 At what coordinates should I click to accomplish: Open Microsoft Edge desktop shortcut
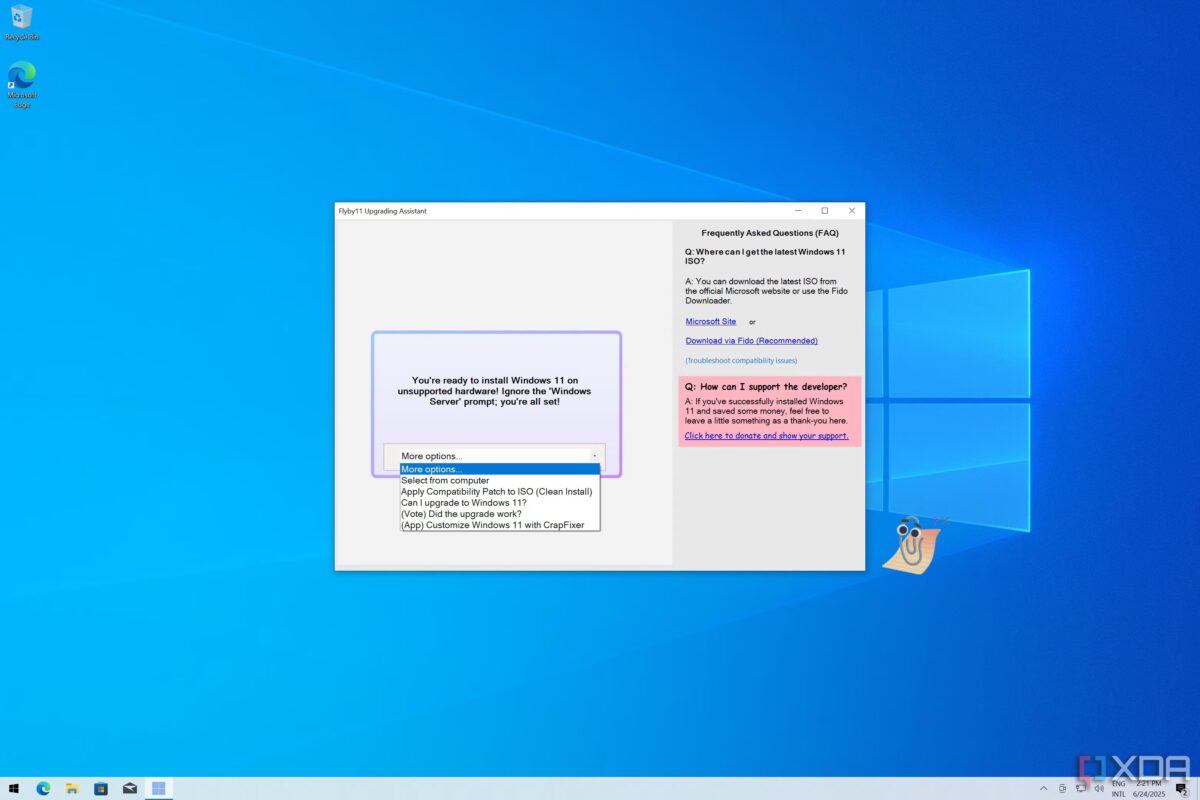21,79
